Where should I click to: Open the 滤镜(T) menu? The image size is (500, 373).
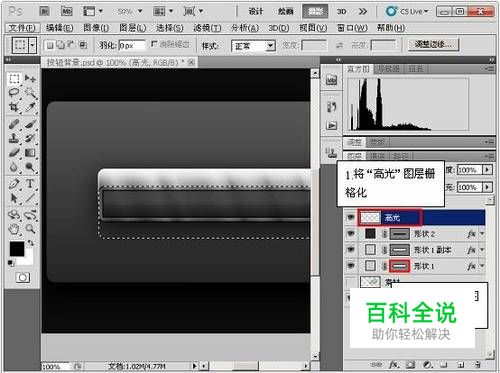pos(207,28)
